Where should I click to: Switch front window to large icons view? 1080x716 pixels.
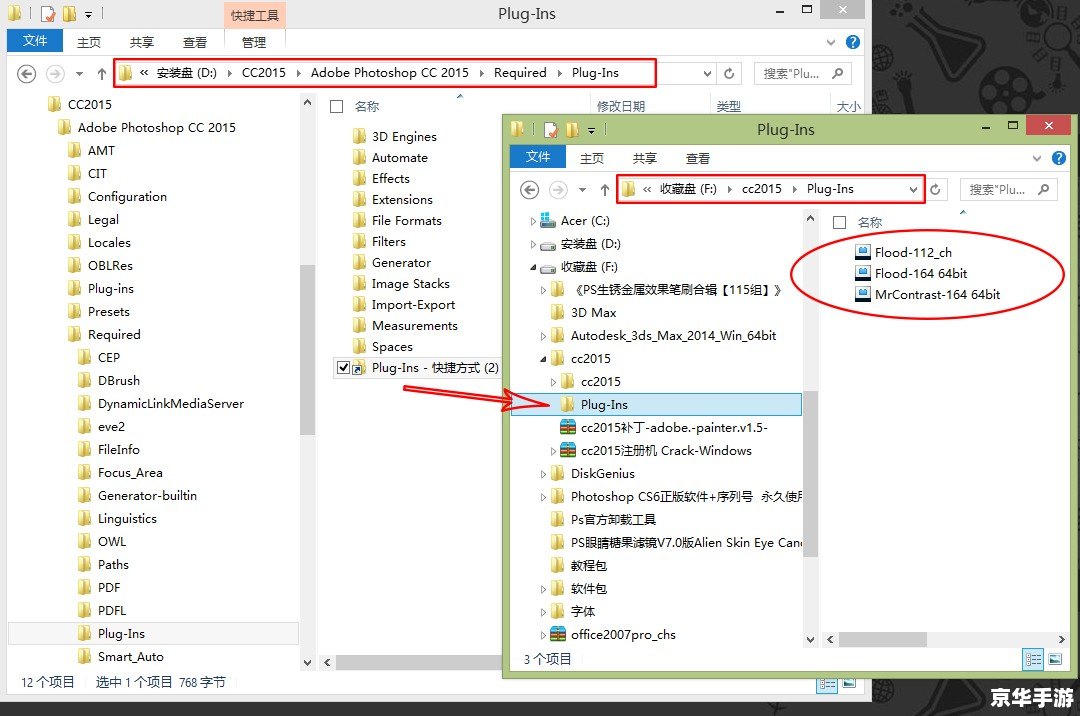pos(1055,660)
